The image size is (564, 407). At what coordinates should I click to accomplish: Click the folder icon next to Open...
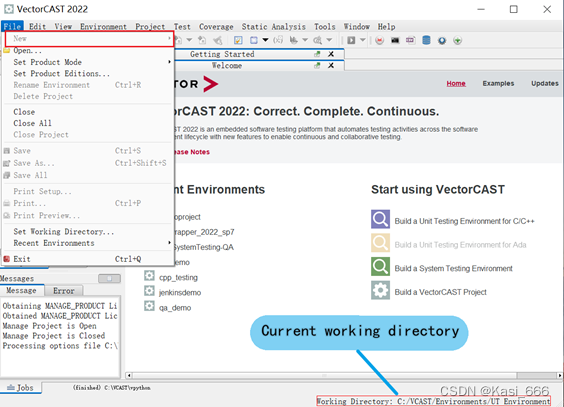[x=6, y=51]
